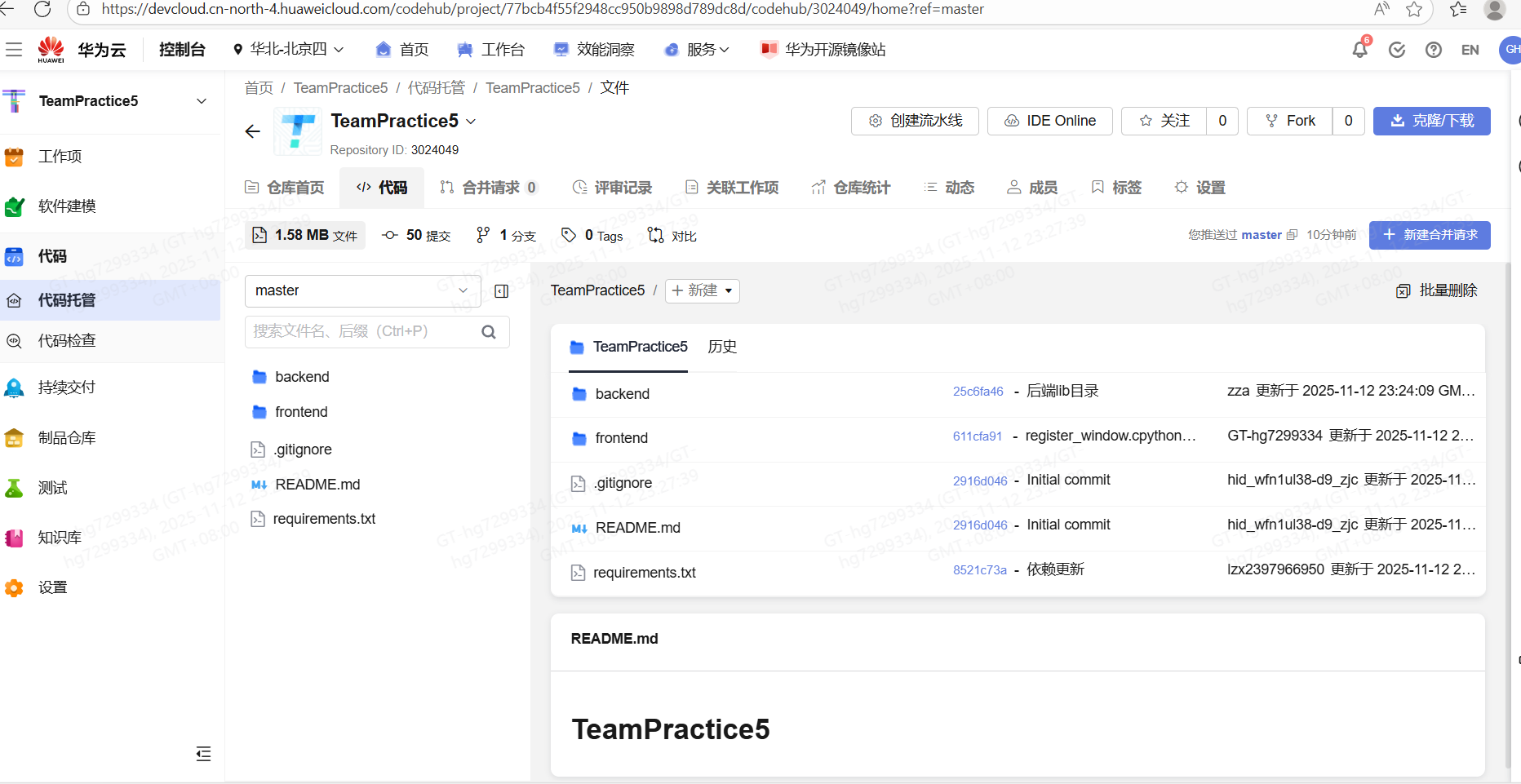Image resolution: width=1521 pixels, height=784 pixels.
Task: Open the frontend folder in file list
Action: coord(622,438)
